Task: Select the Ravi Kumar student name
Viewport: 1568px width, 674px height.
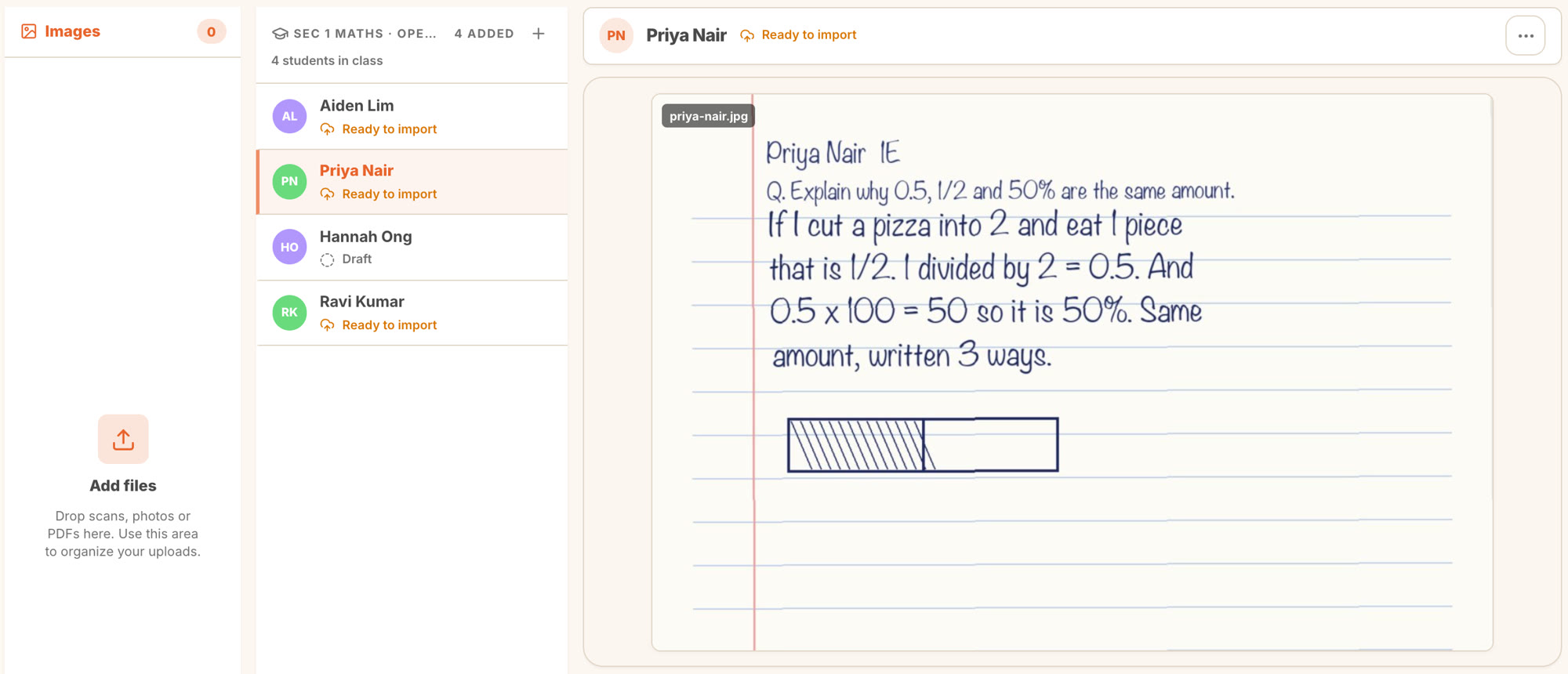Action: click(x=361, y=301)
